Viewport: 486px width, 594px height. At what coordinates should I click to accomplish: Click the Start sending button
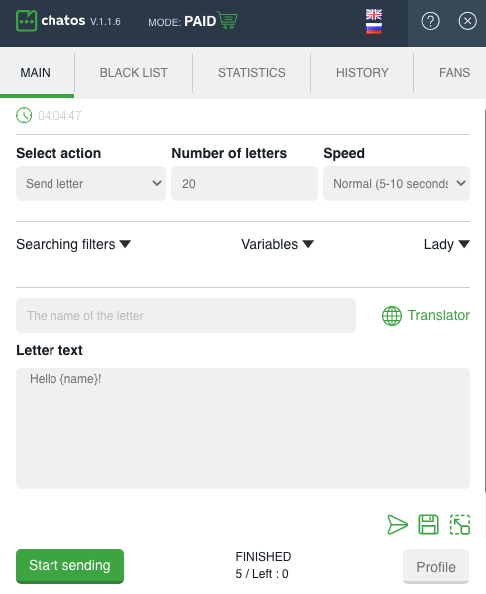[70, 566]
